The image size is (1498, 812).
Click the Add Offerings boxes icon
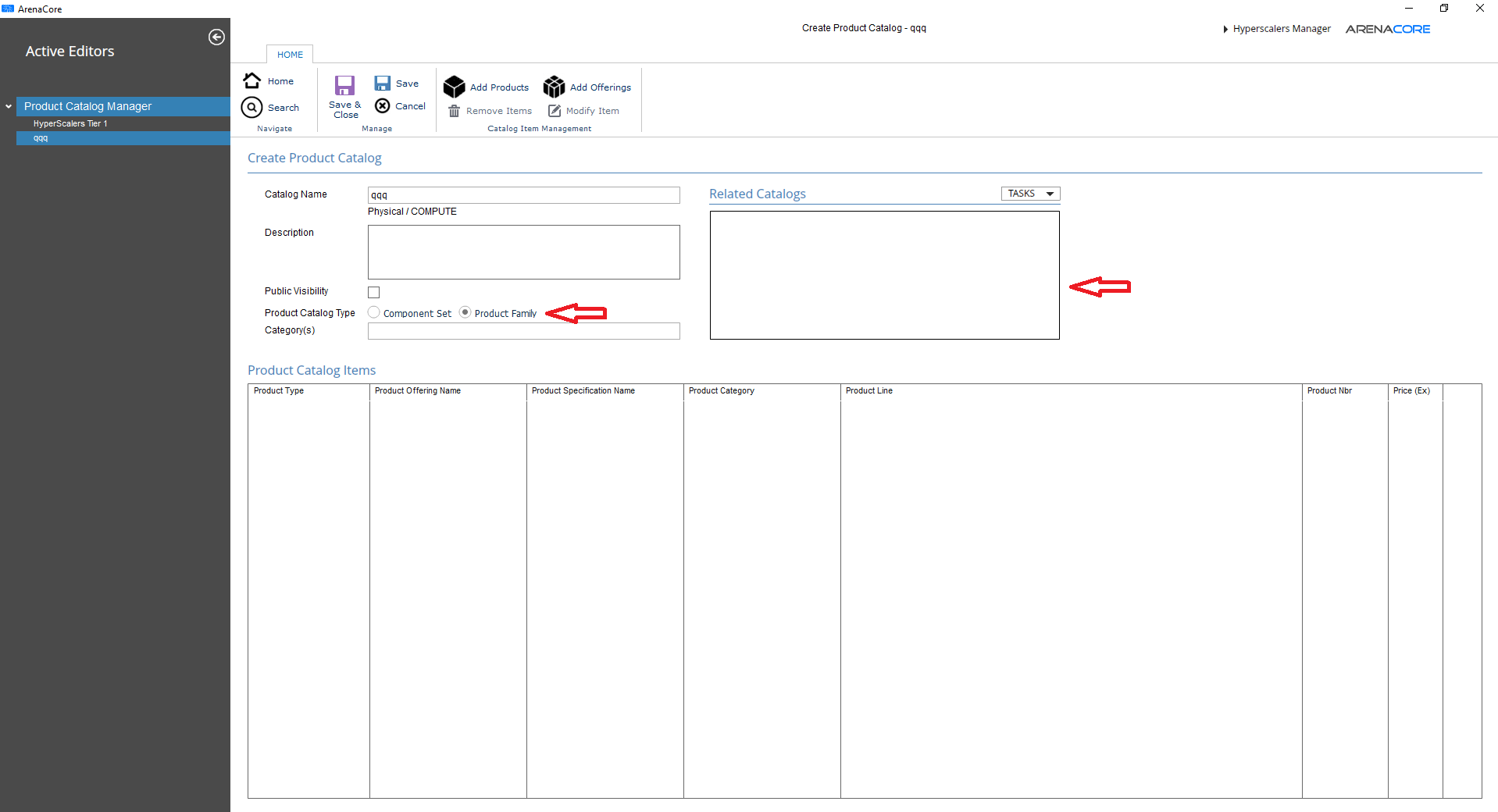point(554,87)
